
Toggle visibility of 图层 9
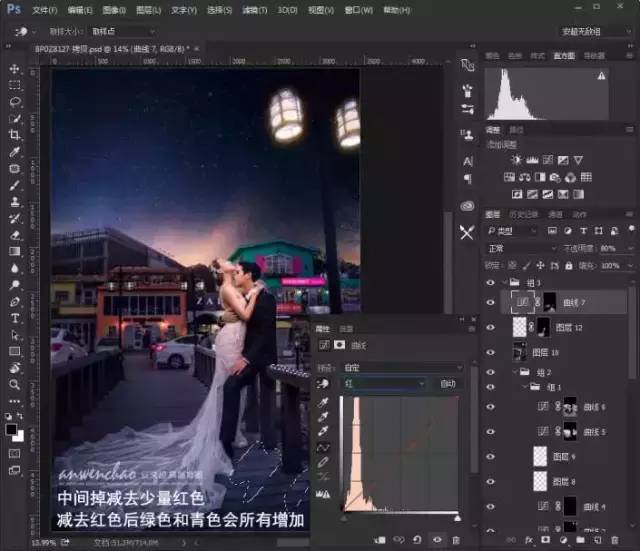491,456
